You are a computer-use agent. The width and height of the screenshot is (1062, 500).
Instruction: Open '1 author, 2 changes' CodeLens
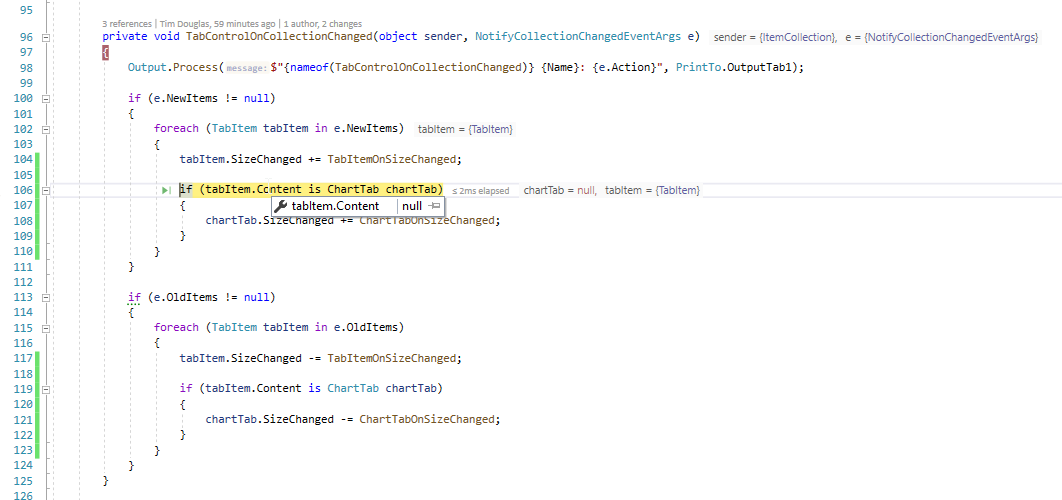click(322, 24)
